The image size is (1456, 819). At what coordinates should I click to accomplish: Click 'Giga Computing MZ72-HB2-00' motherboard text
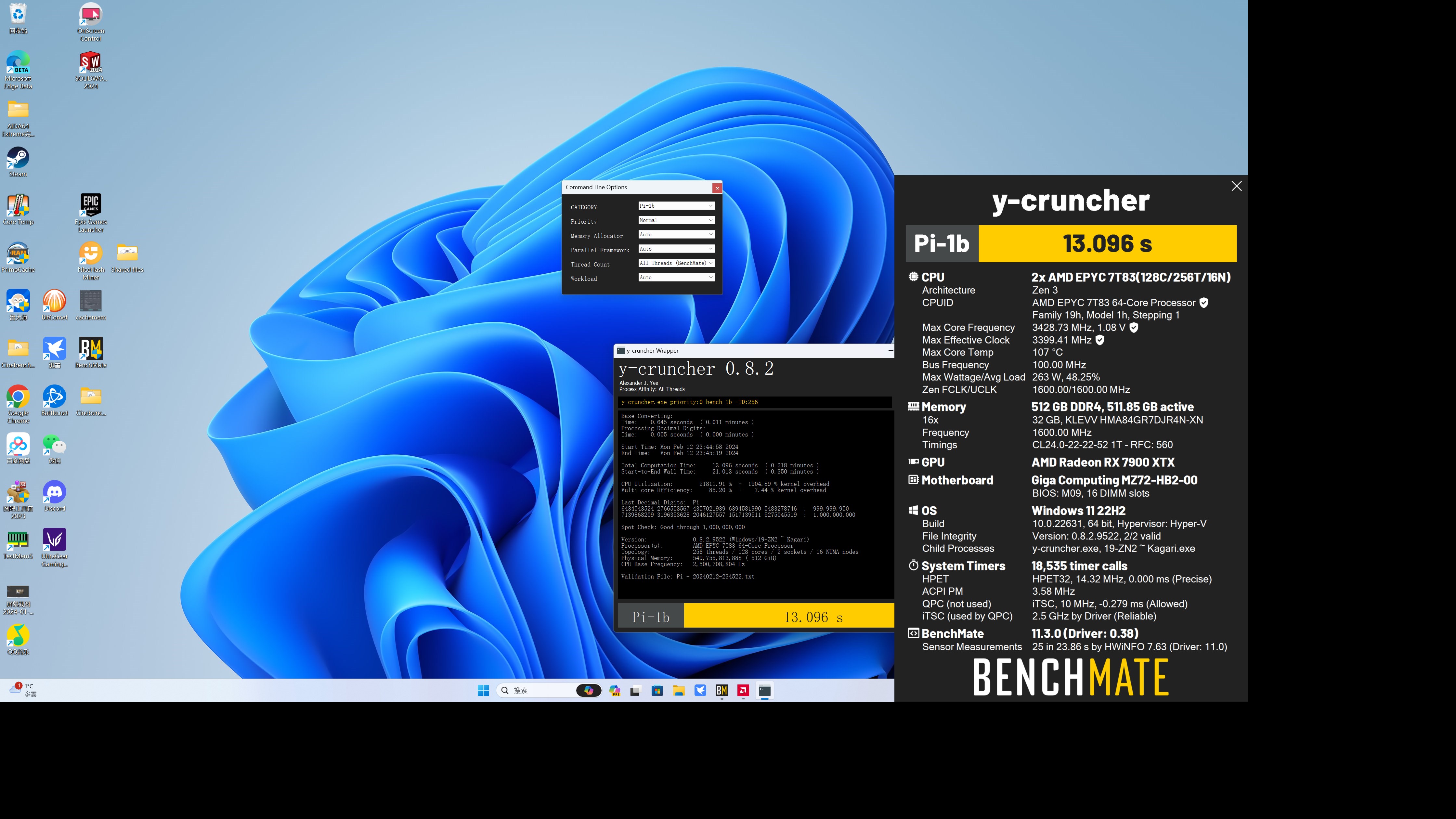click(1114, 480)
